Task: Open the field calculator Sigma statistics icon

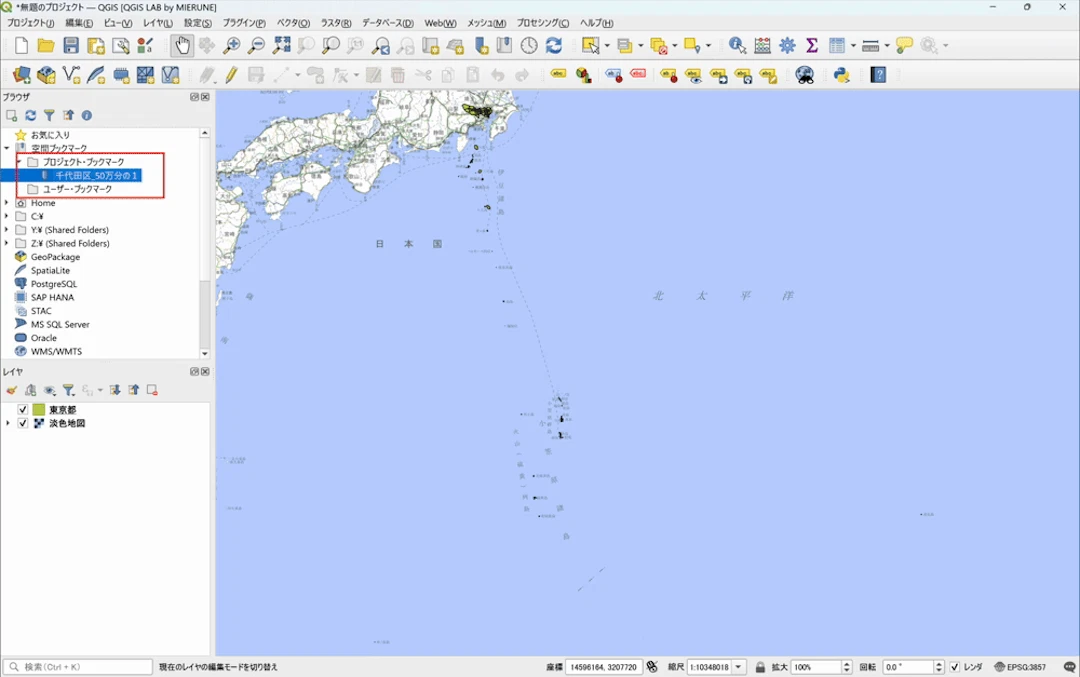Action: click(812, 45)
